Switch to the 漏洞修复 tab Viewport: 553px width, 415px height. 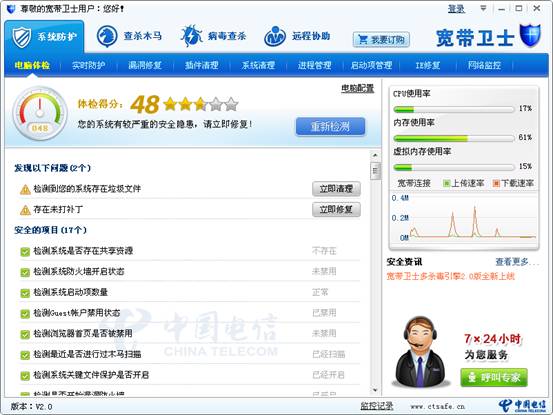click(x=145, y=65)
